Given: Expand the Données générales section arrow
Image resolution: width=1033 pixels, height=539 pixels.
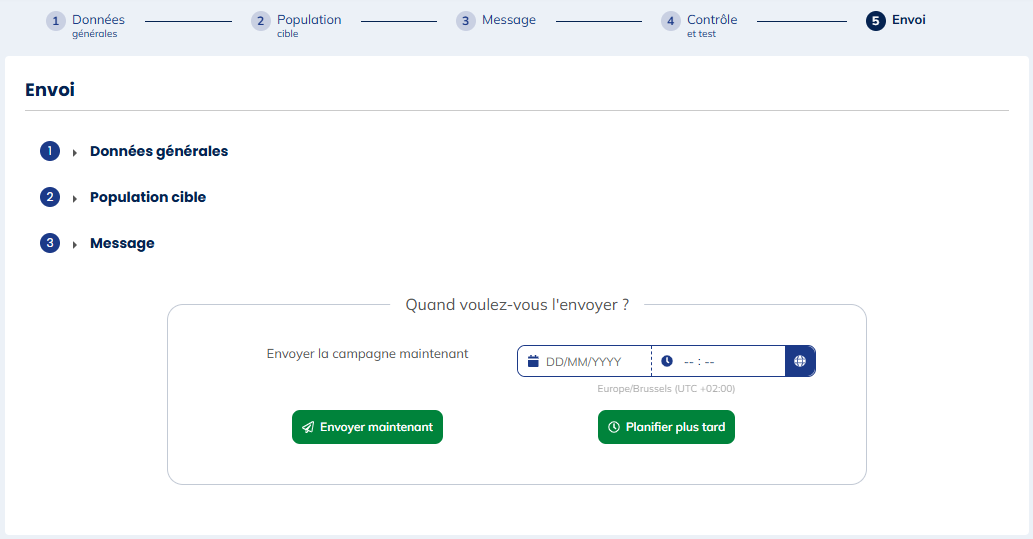Looking at the screenshot, I should [x=75, y=152].
